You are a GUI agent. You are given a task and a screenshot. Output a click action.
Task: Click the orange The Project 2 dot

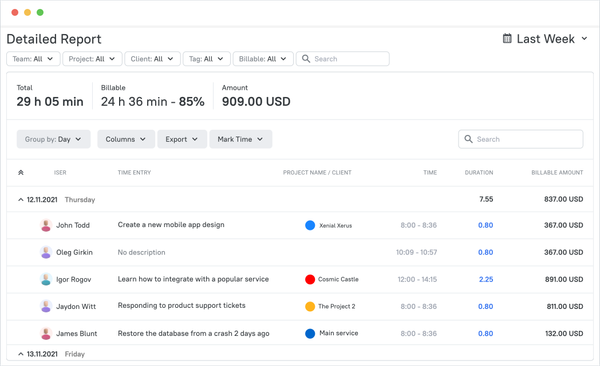pyautogui.click(x=310, y=306)
